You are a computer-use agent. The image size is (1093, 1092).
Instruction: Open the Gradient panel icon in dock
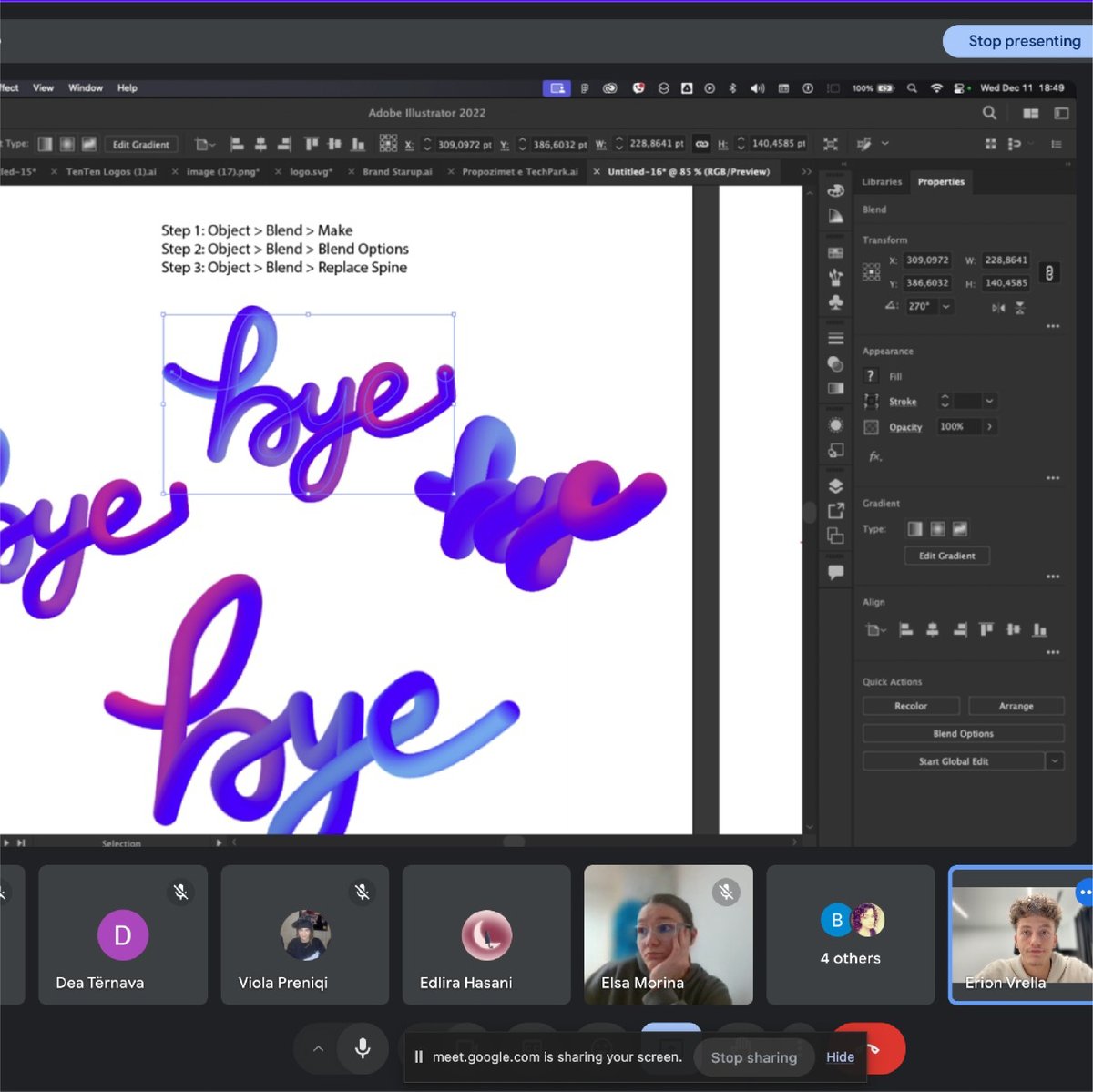point(835,389)
